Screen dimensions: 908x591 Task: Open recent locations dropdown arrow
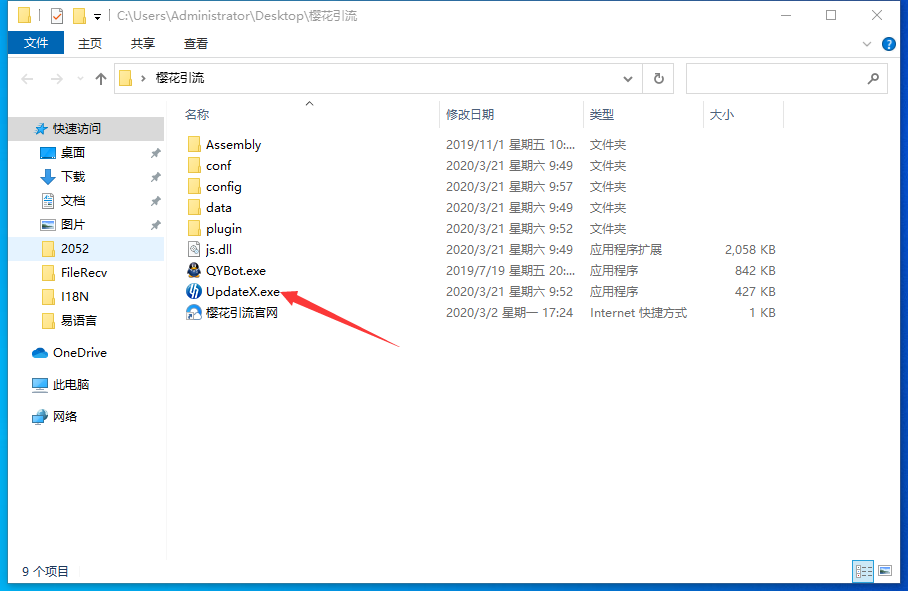click(80, 79)
